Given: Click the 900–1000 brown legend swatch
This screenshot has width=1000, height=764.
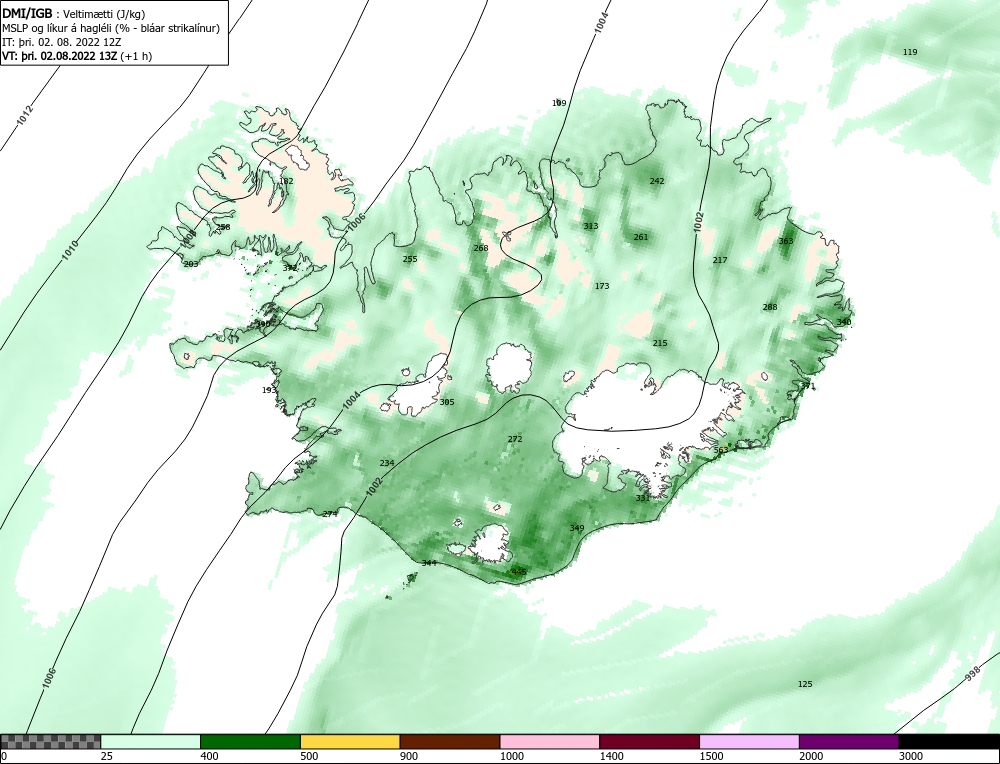Looking at the screenshot, I should [x=450, y=741].
